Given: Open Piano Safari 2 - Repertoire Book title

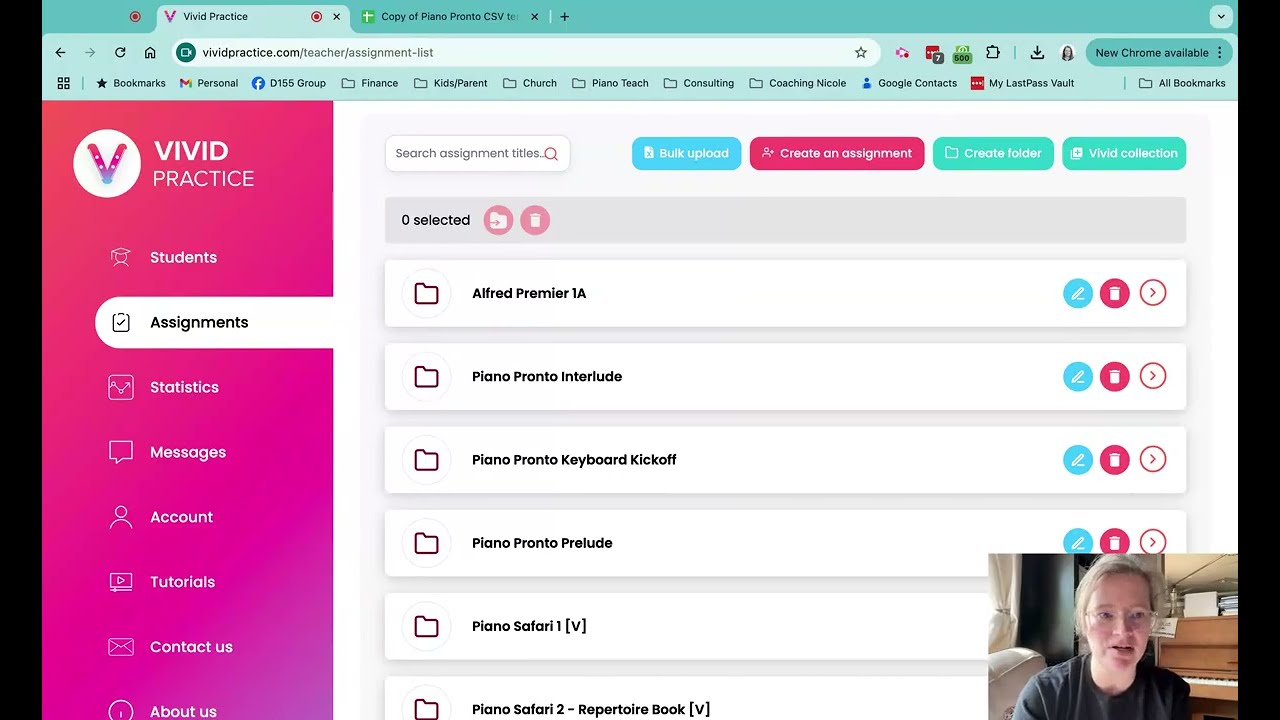Looking at the screenshot, I should click(591, 709).
